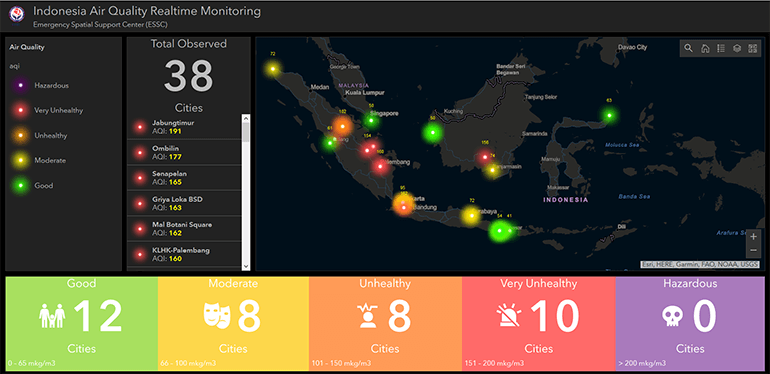Select the Ombilin AQI 177 entry
770x374 pixels.
[184, 152]
